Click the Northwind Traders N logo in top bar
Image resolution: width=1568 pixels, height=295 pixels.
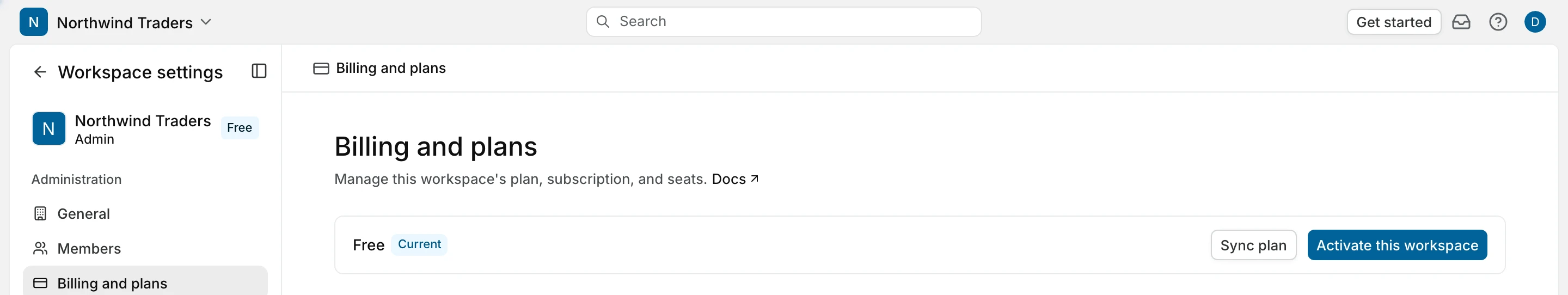(x=33, y=22)
